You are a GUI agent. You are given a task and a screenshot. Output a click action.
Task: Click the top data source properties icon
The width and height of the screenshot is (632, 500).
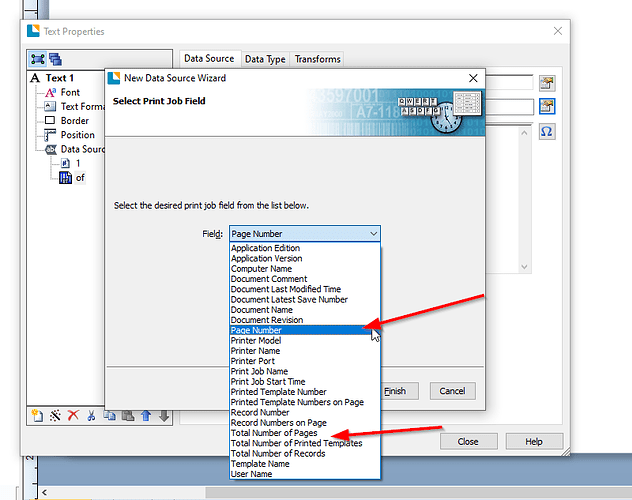point(547,83)
